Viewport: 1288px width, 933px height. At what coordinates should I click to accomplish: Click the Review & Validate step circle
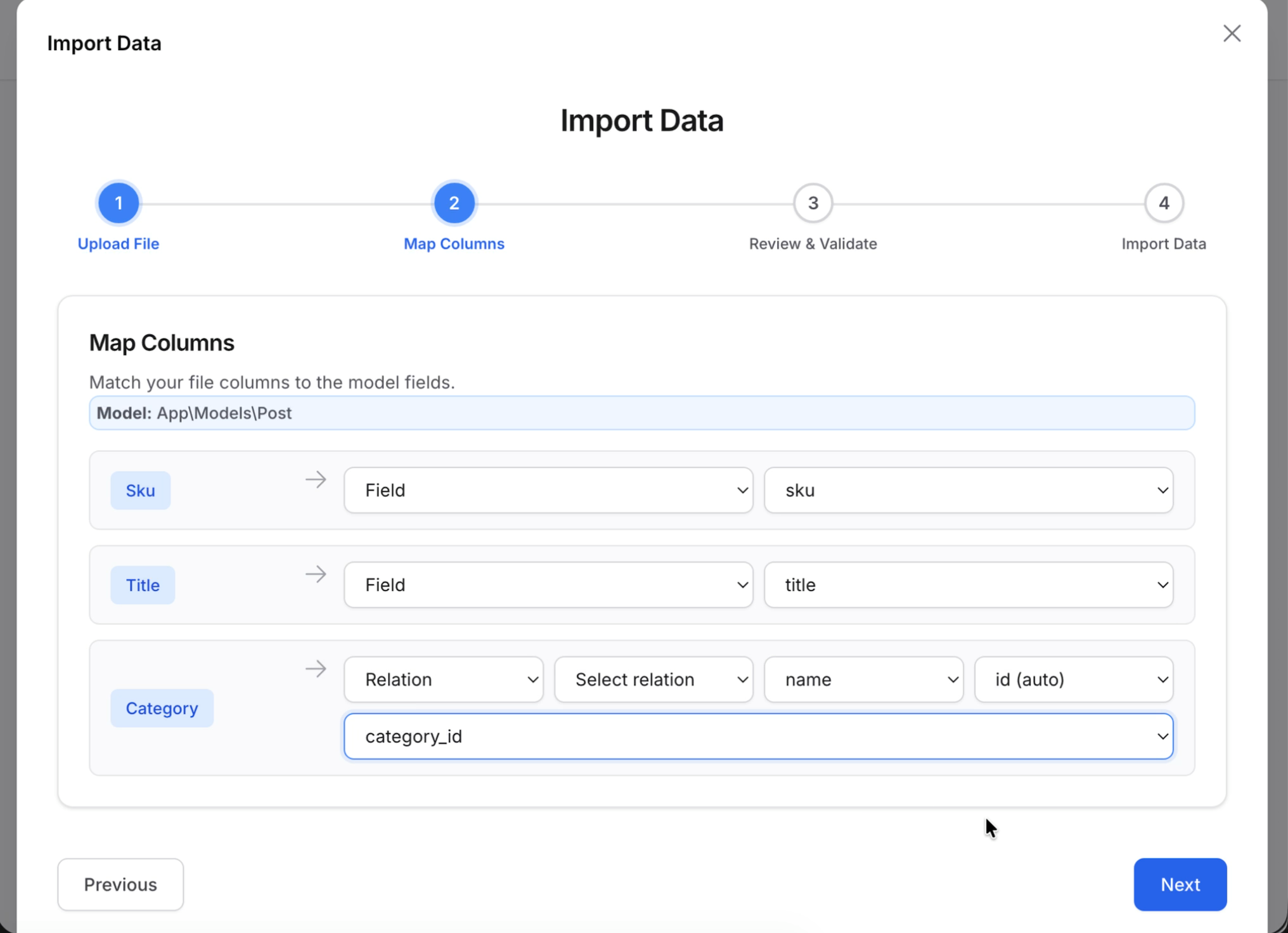point(812,203)
